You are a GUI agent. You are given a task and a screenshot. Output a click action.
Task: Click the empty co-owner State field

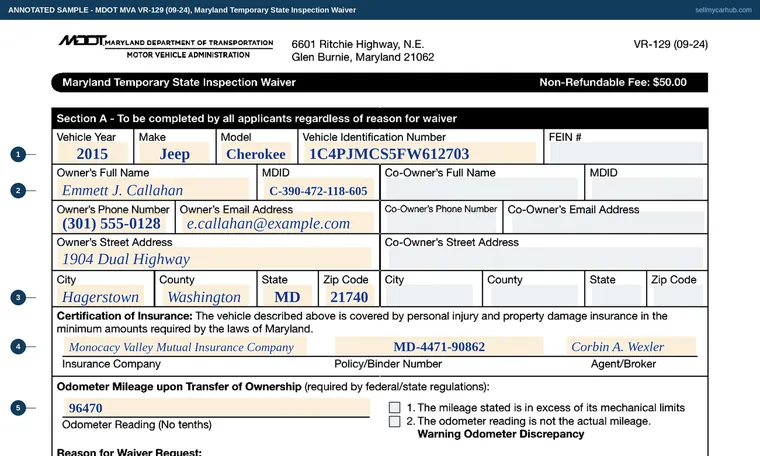coord(616,295)
